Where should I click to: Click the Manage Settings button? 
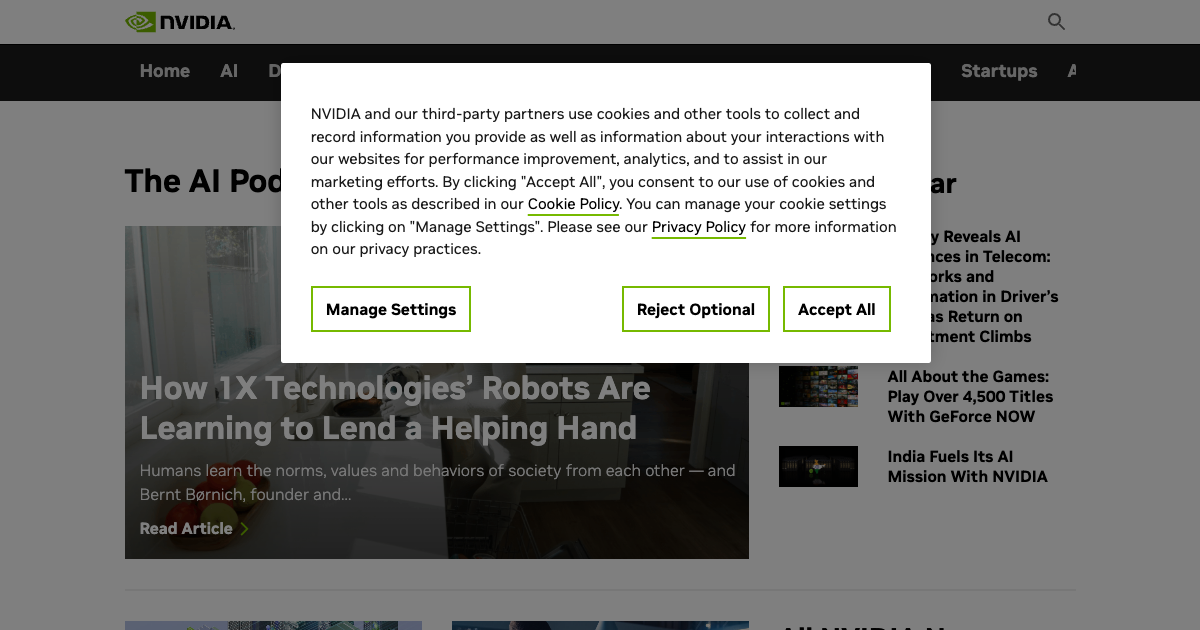point(391,309)
